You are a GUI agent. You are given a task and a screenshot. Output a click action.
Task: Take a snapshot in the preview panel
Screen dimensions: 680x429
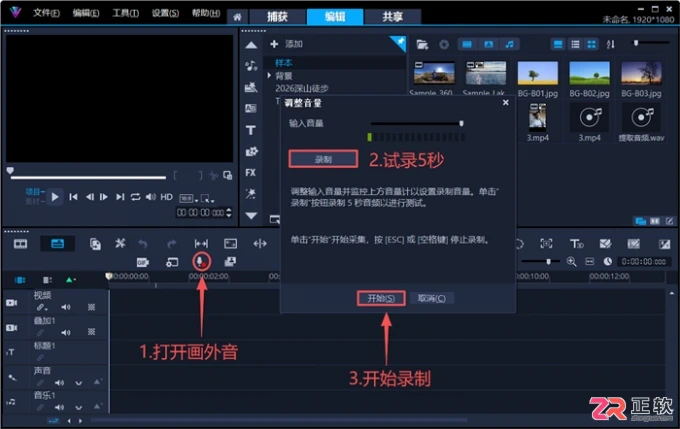coord(228,175)
